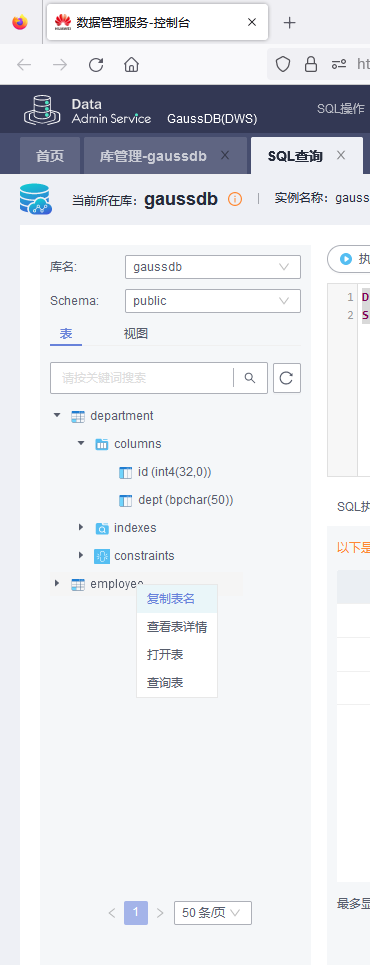Open the 50条/页 page size dropdown
The image size is (370, 965).
point(213,913)
